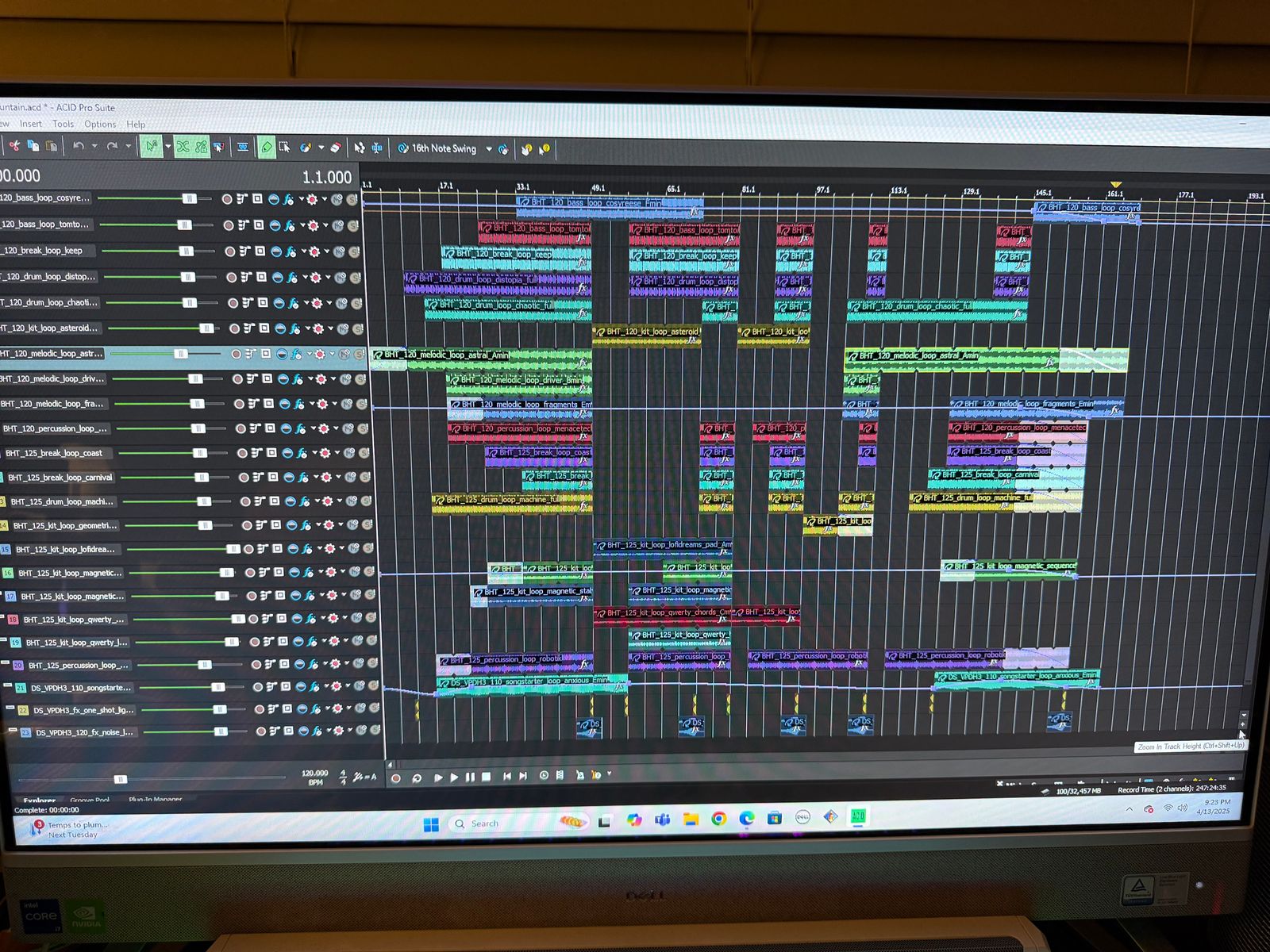Open the 16th Note Swing groove dropdown
The width and height of the screenshot is (1270, 952).
click(489, 149)
